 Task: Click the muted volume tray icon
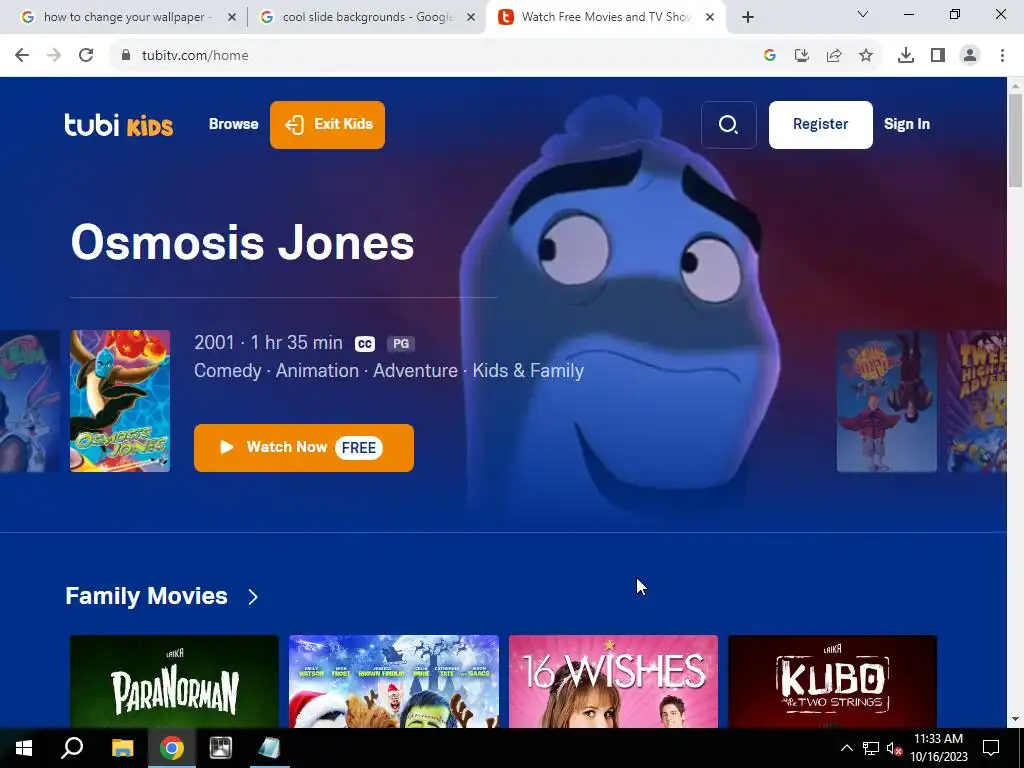tap(894, 748)
